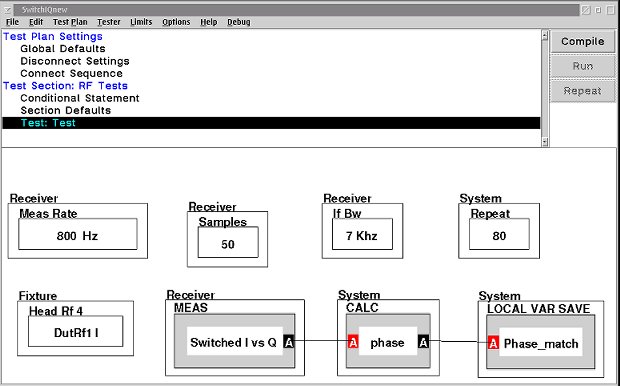Click the Meas Rate 800 Hz field
Screen dimensions: 620x386
pos(78,235)
